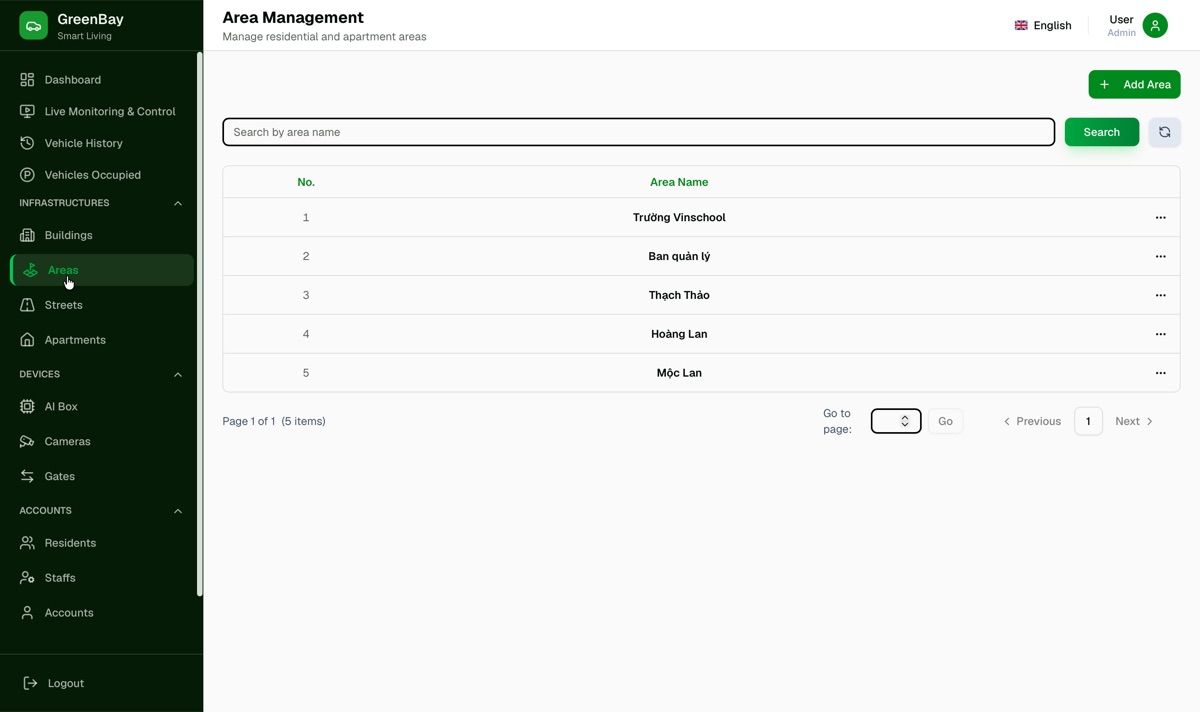
Task: Select the Hoàng Lan area name
Action: click(679, 334)
